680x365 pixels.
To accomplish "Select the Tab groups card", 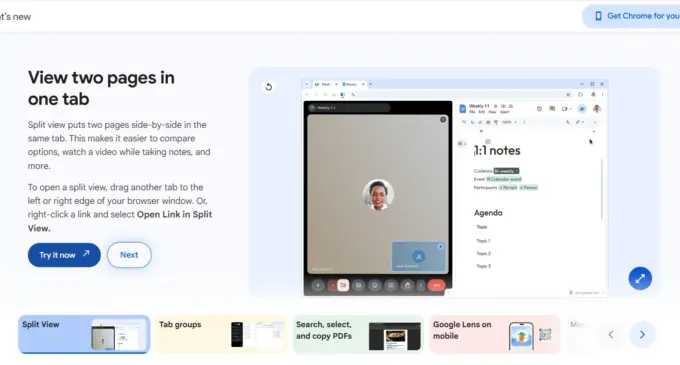I will (x=221, y=334).
